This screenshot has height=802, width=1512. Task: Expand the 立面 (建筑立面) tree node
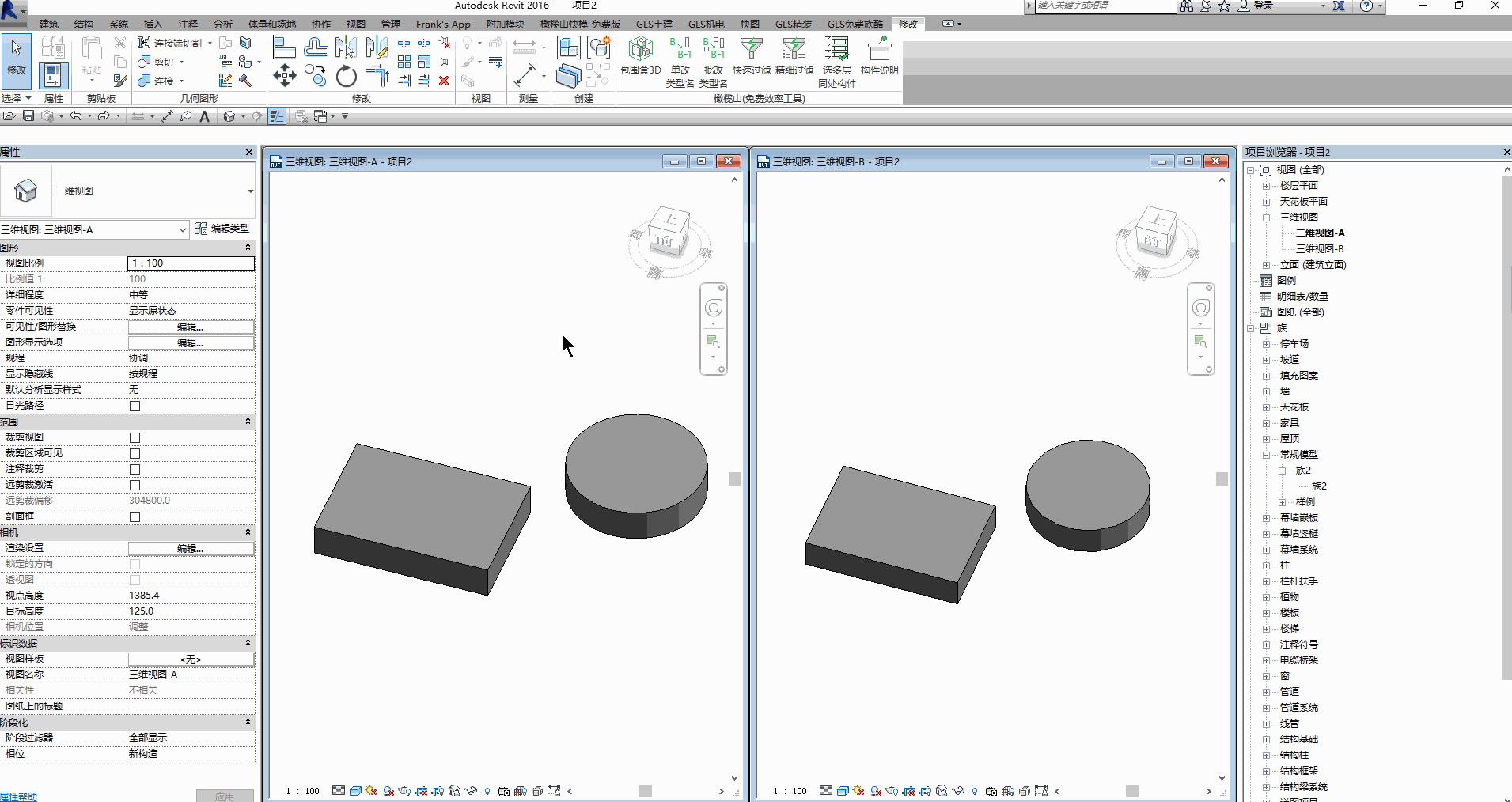tap(1266, 265)
